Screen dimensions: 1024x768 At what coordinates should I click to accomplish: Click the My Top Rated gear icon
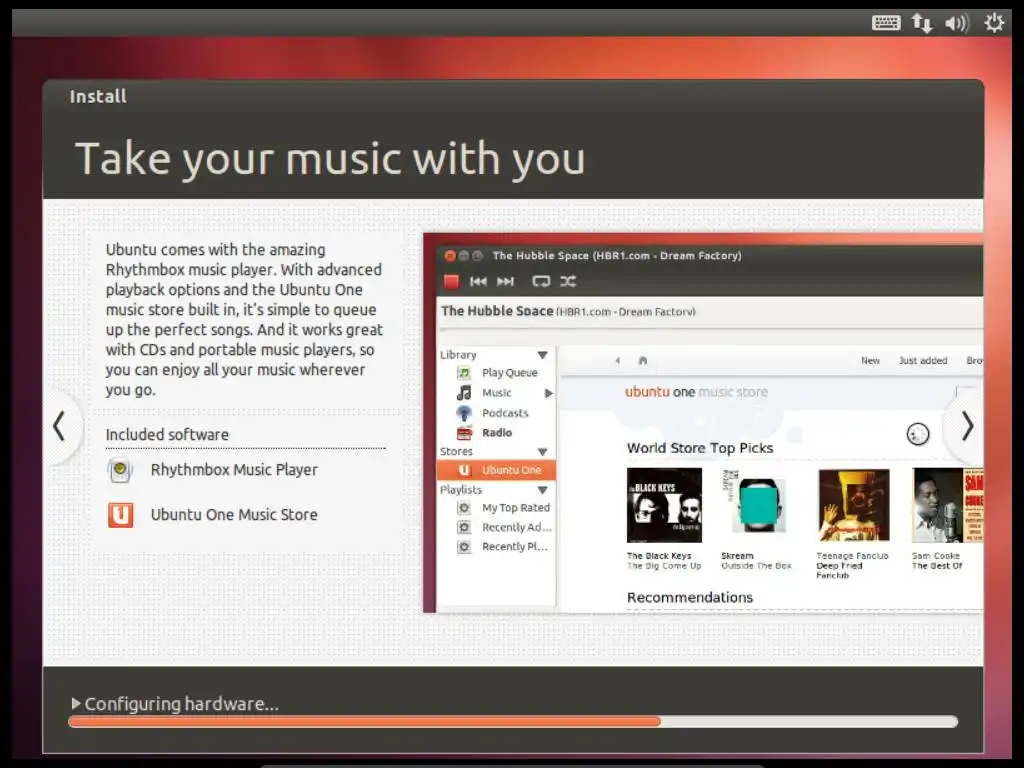click(464, 507)
